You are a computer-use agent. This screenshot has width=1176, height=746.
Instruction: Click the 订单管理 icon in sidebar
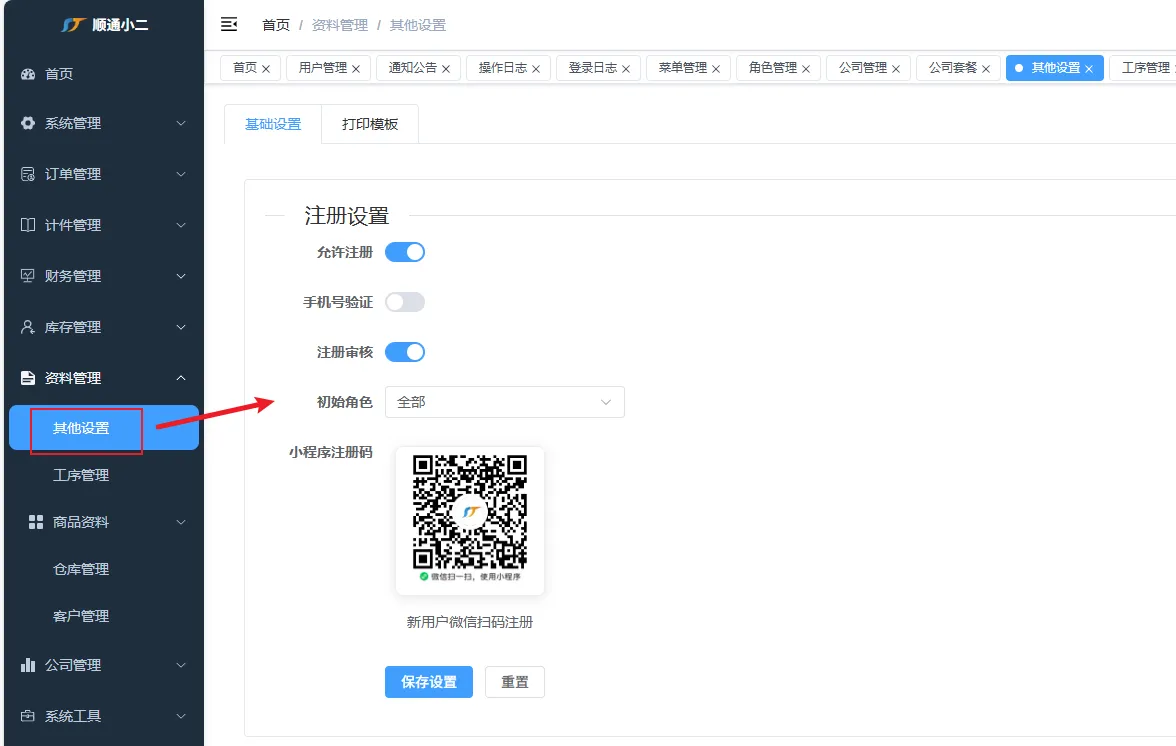pyautogui.click(x=28, y=174)
